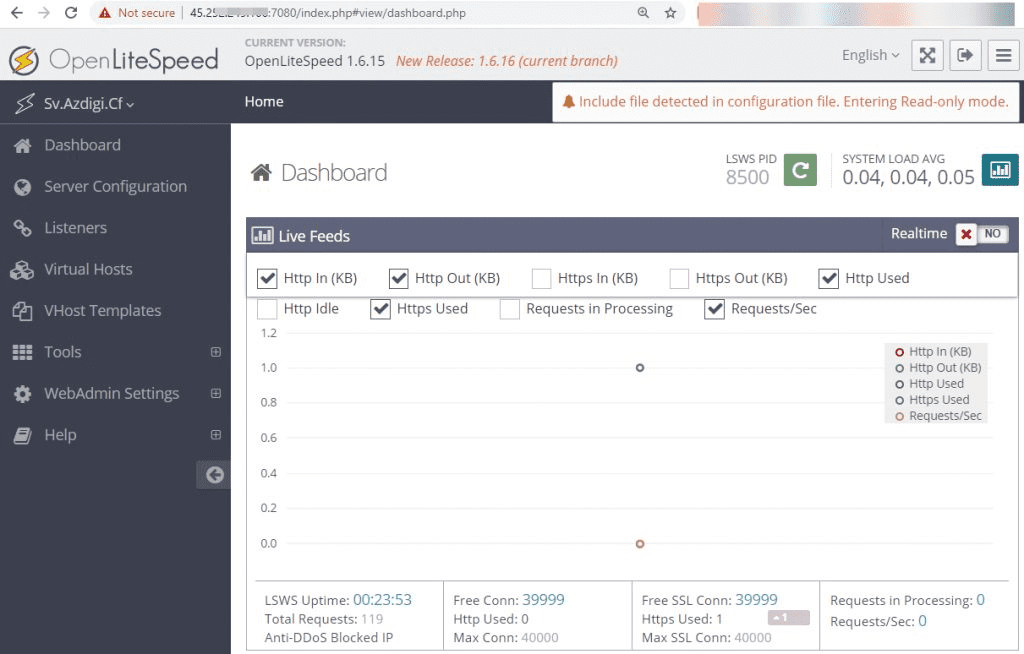Image resolution: width=1024 pixels, height=654 pixels.
Task: Click the VHost Templates files icon
Action: pos(22,311)
